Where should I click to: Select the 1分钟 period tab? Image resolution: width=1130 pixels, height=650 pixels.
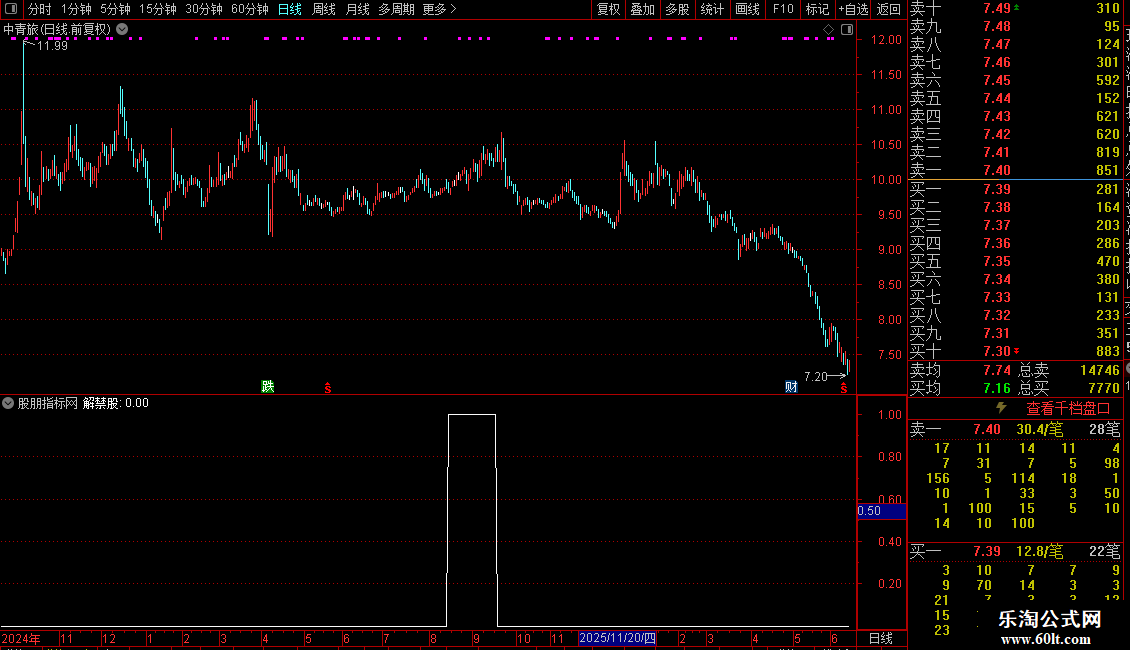pos(76,9)
